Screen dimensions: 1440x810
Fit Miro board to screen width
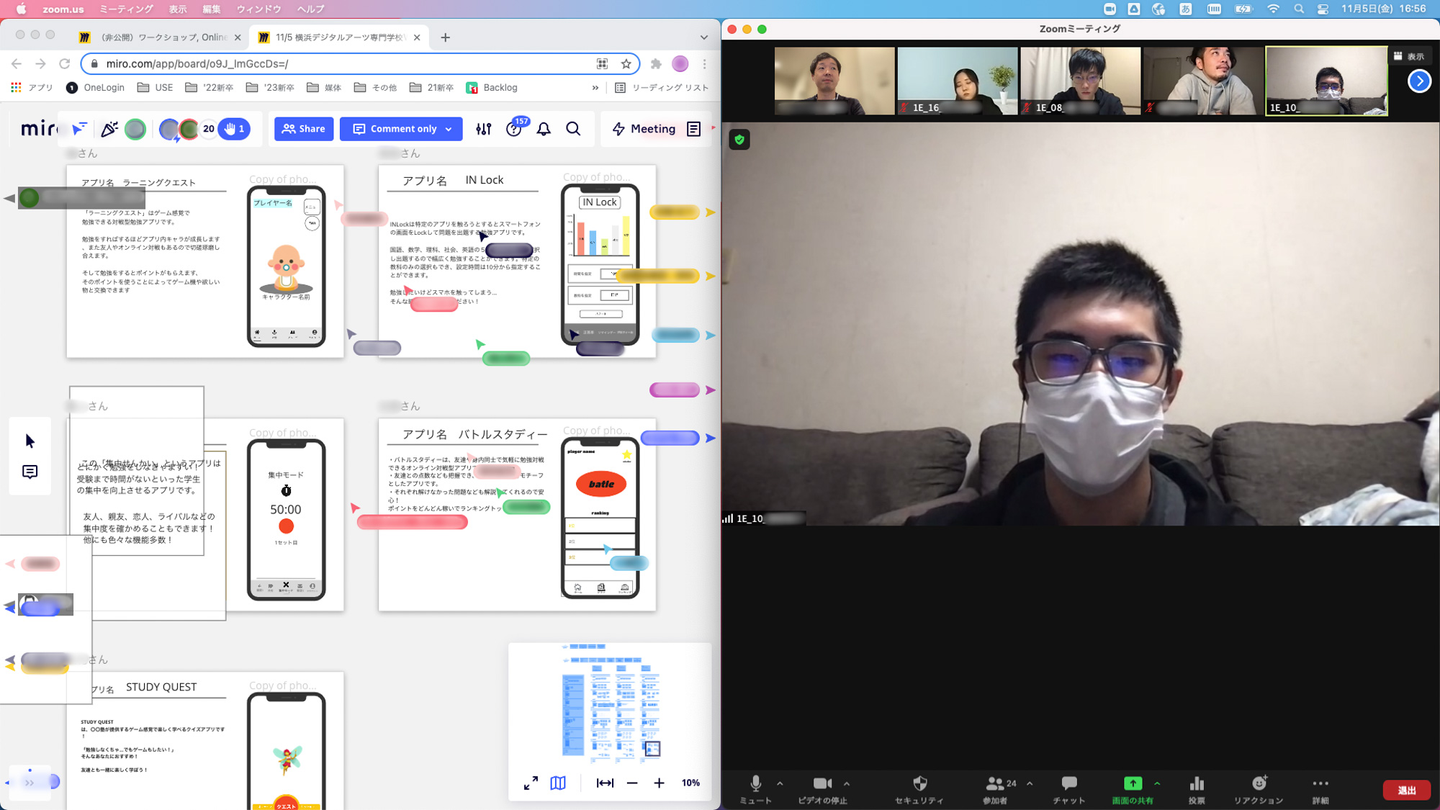point(605,783)
